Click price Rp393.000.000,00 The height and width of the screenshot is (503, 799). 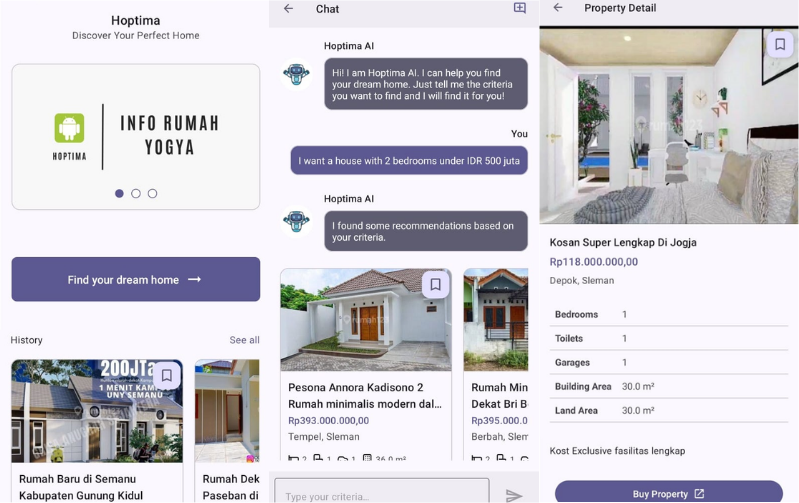point(329,420)
